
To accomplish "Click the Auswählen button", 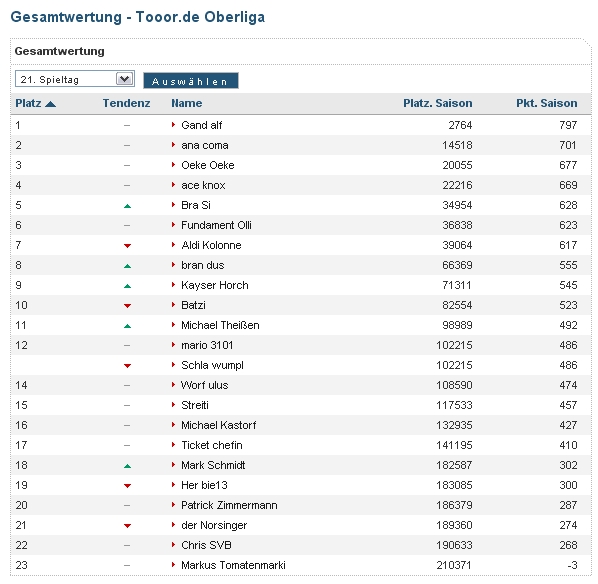I will [x=191, y=81].
